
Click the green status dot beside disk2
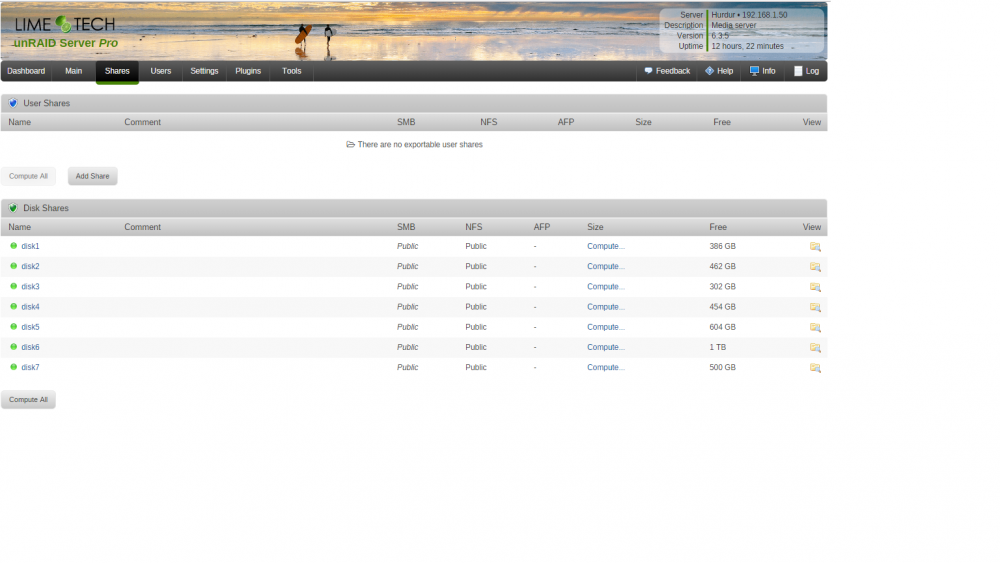(x=13, y=266)
